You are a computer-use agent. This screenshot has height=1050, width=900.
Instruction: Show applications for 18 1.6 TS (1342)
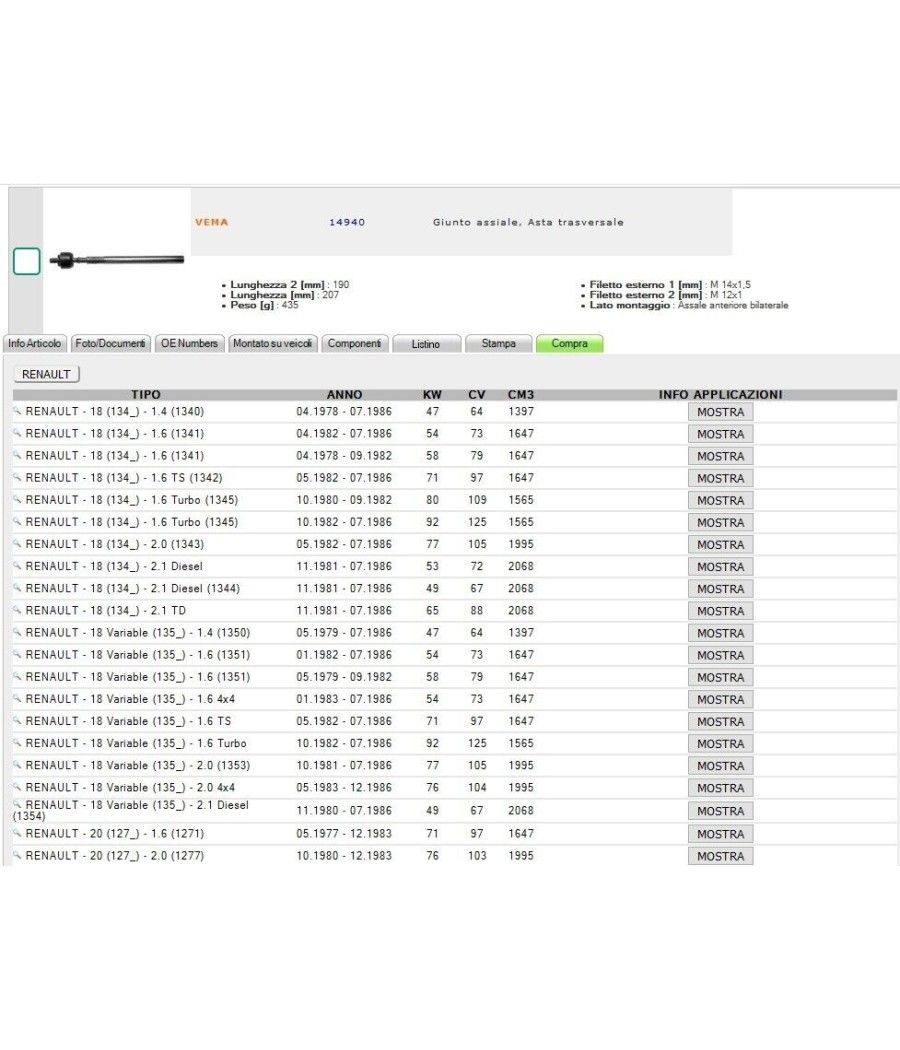(721, 478)
